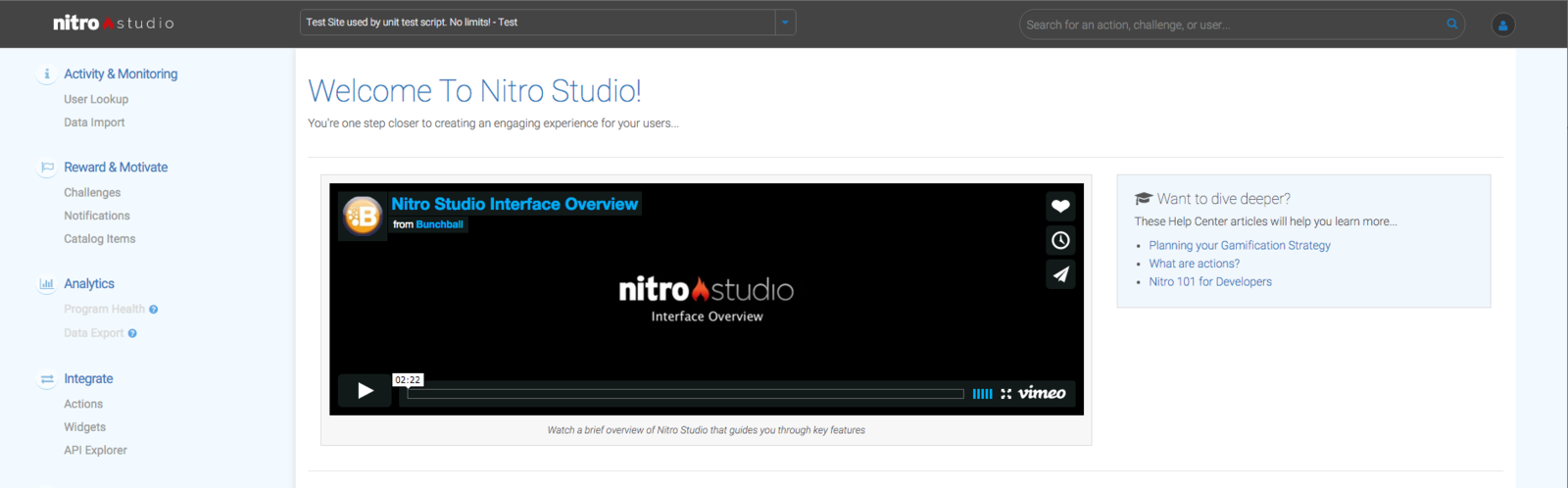
Task: Go to Challenges
Action: click(92, 193)
